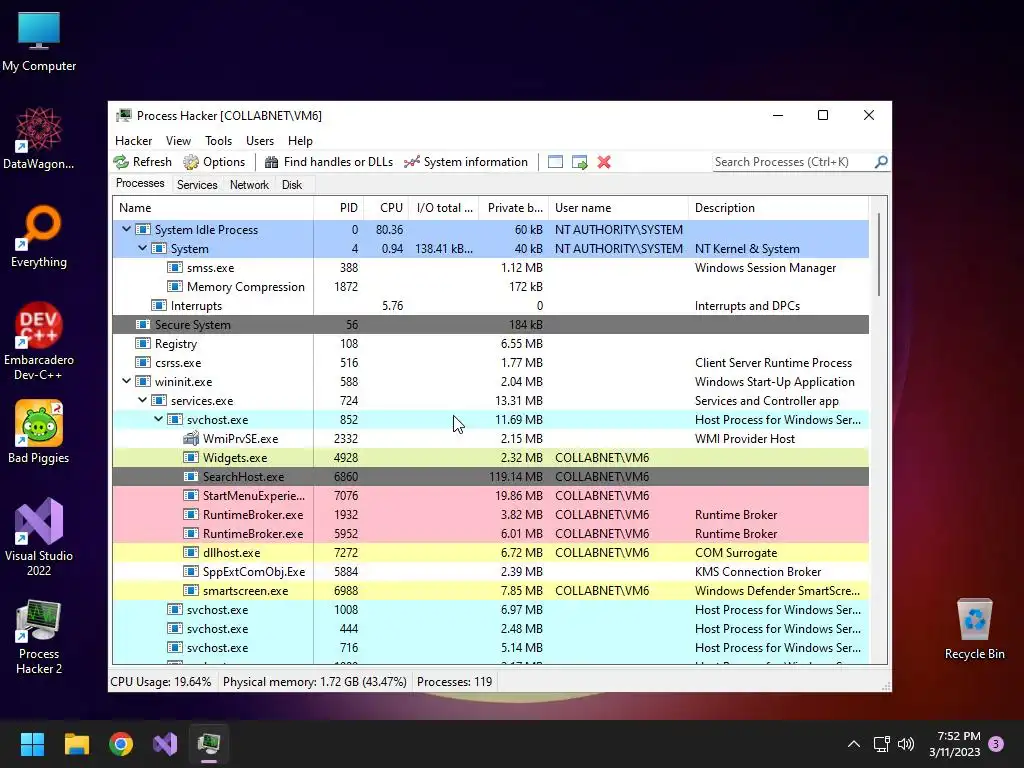
Task: Open the Windows Start button
Action: [x=32, y=744]
